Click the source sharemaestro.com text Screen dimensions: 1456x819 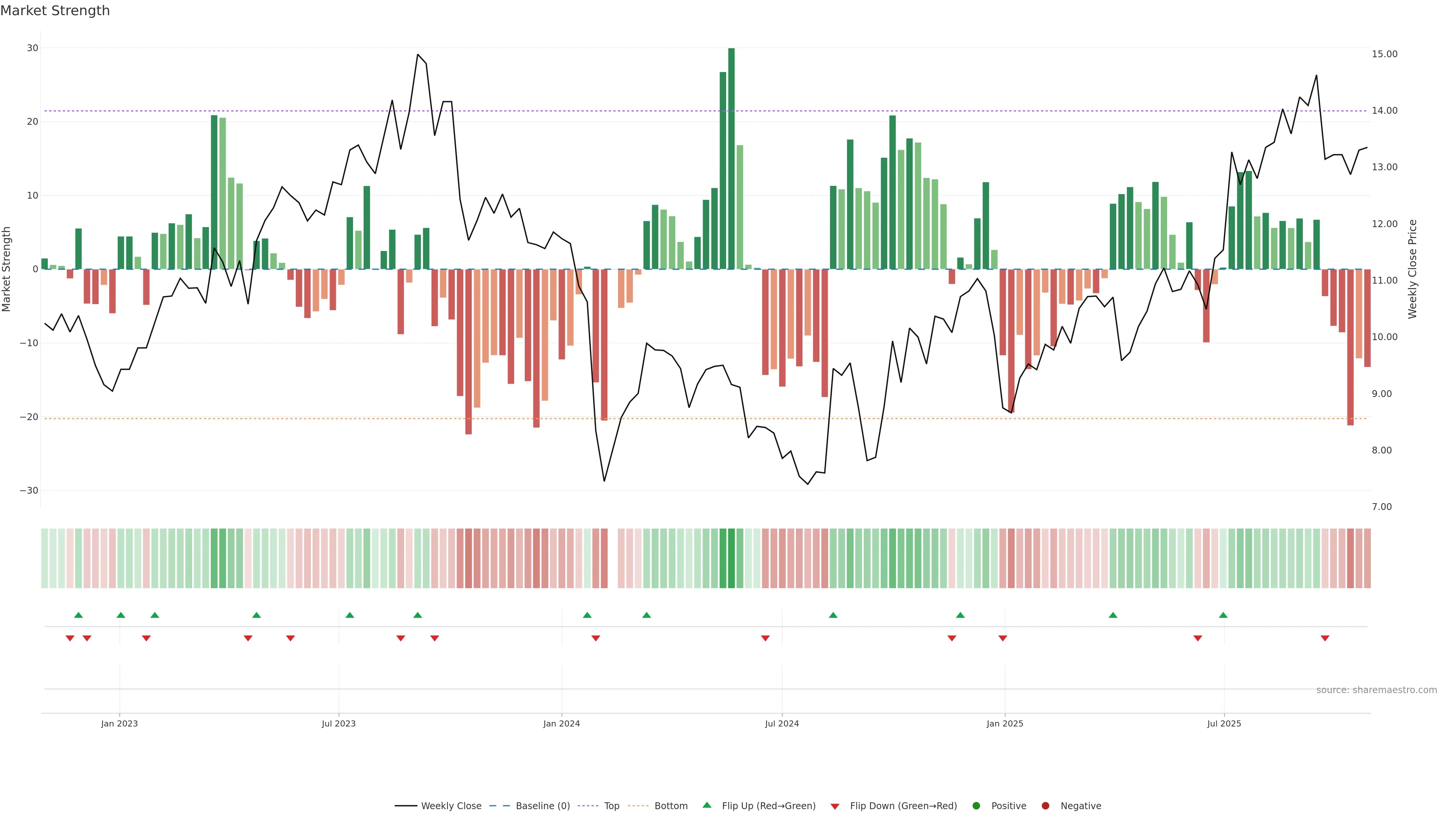point(1376,690)
